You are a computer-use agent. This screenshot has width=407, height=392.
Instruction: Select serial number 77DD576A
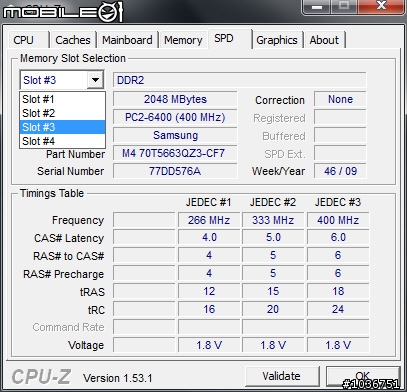(x=175, y=171)
